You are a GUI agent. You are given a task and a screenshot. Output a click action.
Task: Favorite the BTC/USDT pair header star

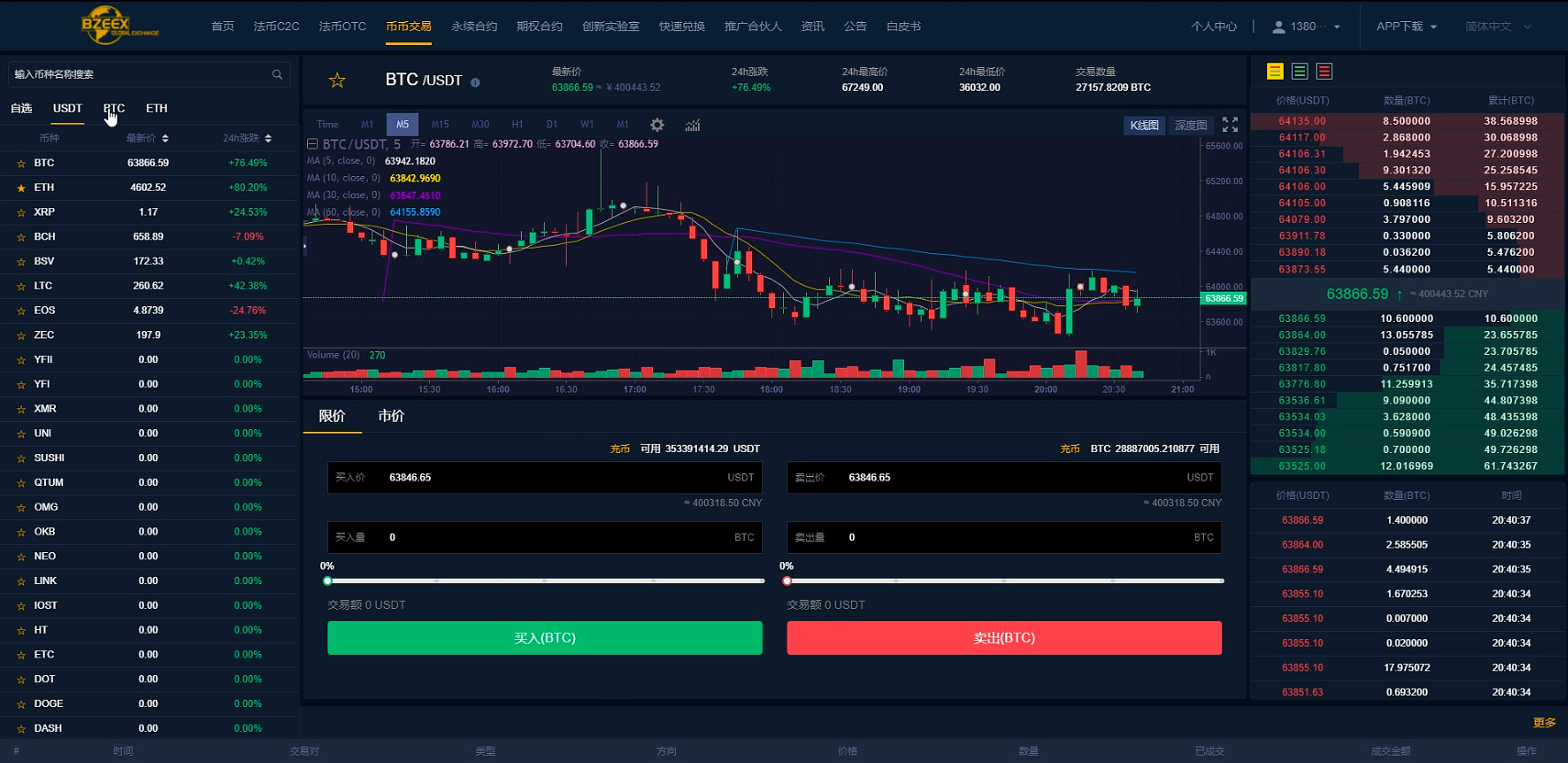click(337, 81)
